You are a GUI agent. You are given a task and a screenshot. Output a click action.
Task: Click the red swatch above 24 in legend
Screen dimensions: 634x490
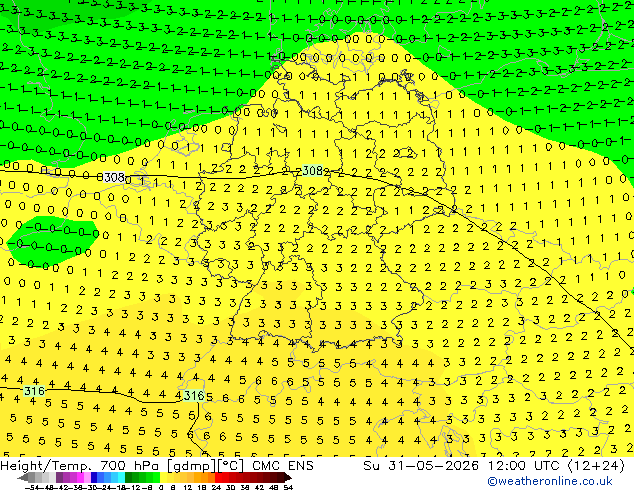[218, 477]
